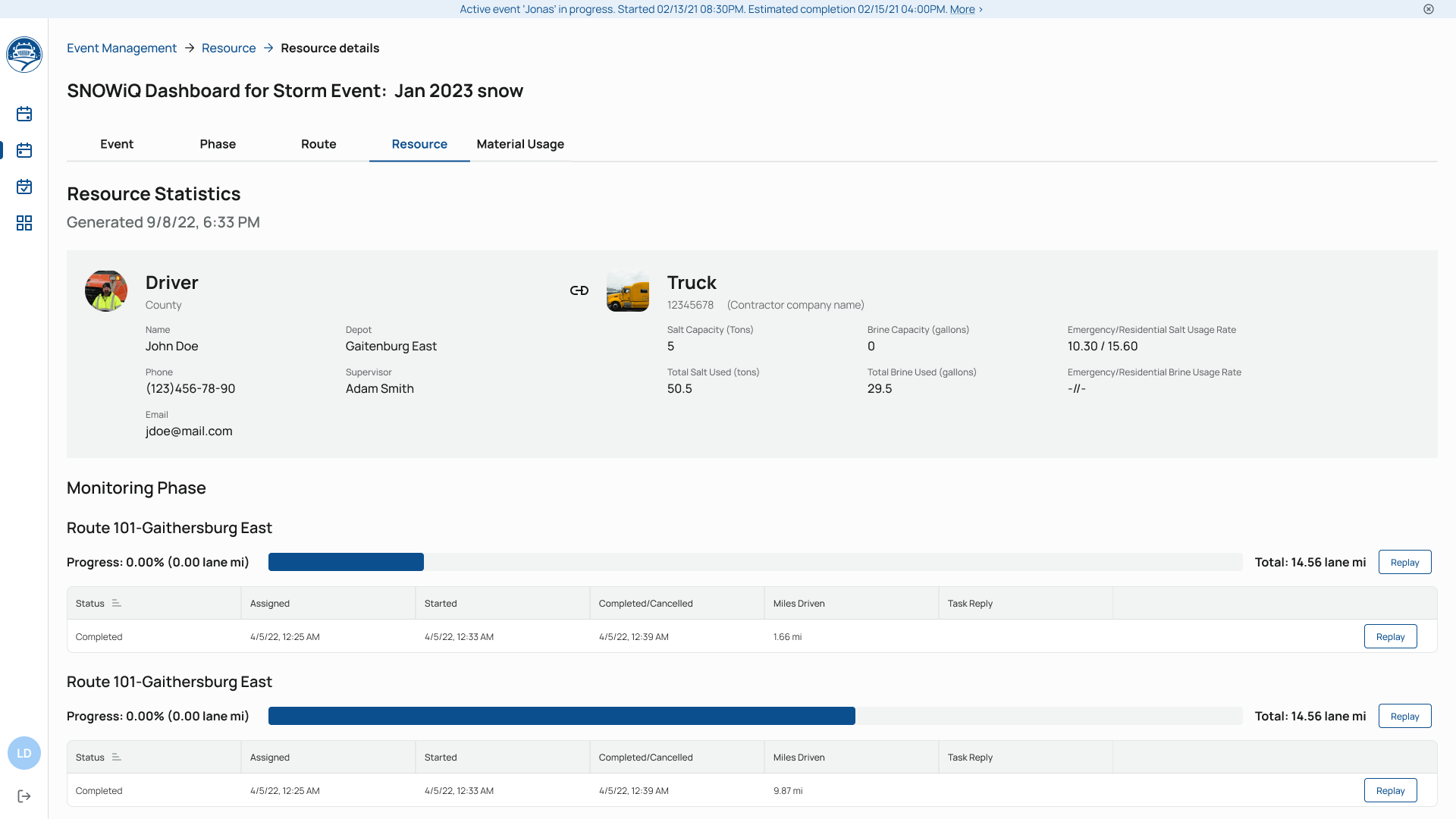
Task: Click the truck photo thumbnail
Action: coord(628,290)
